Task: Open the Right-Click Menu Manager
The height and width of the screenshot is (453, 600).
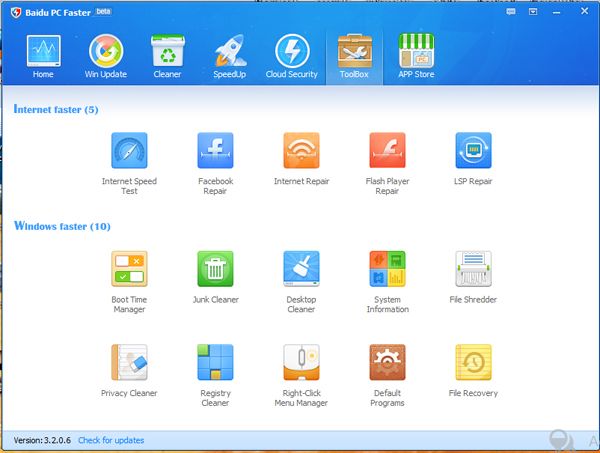Action: (x=301, y=362)
